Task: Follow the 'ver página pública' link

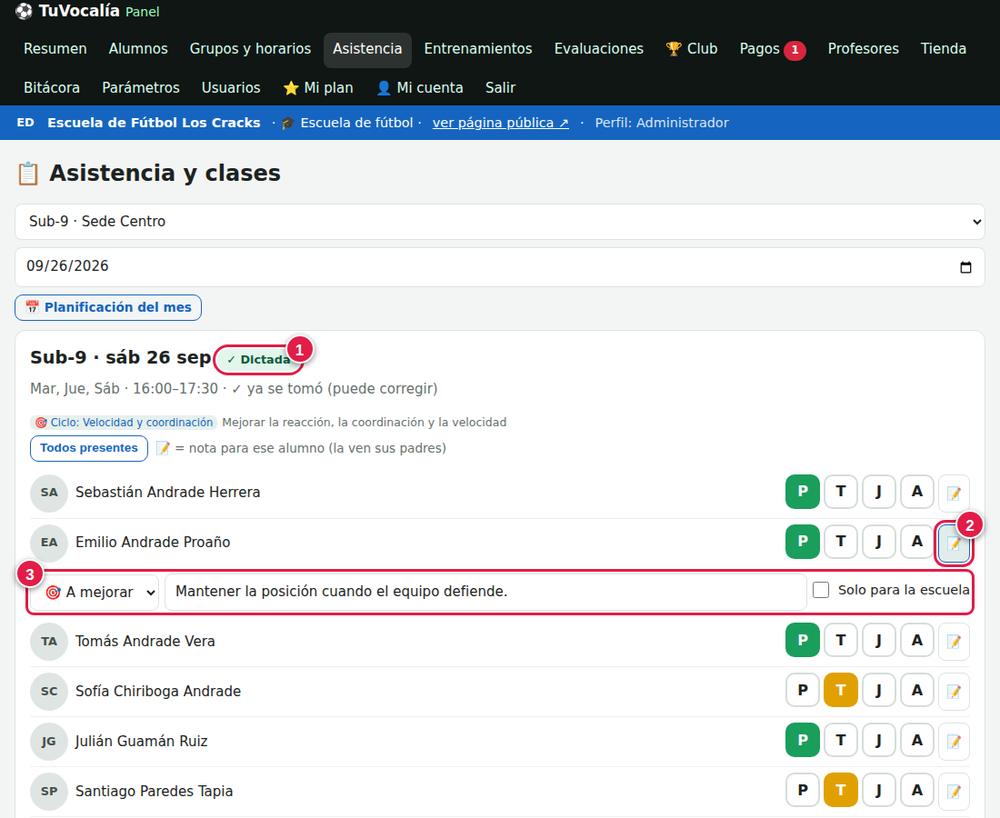Action: pyautogui.click(x=501, y=123)
